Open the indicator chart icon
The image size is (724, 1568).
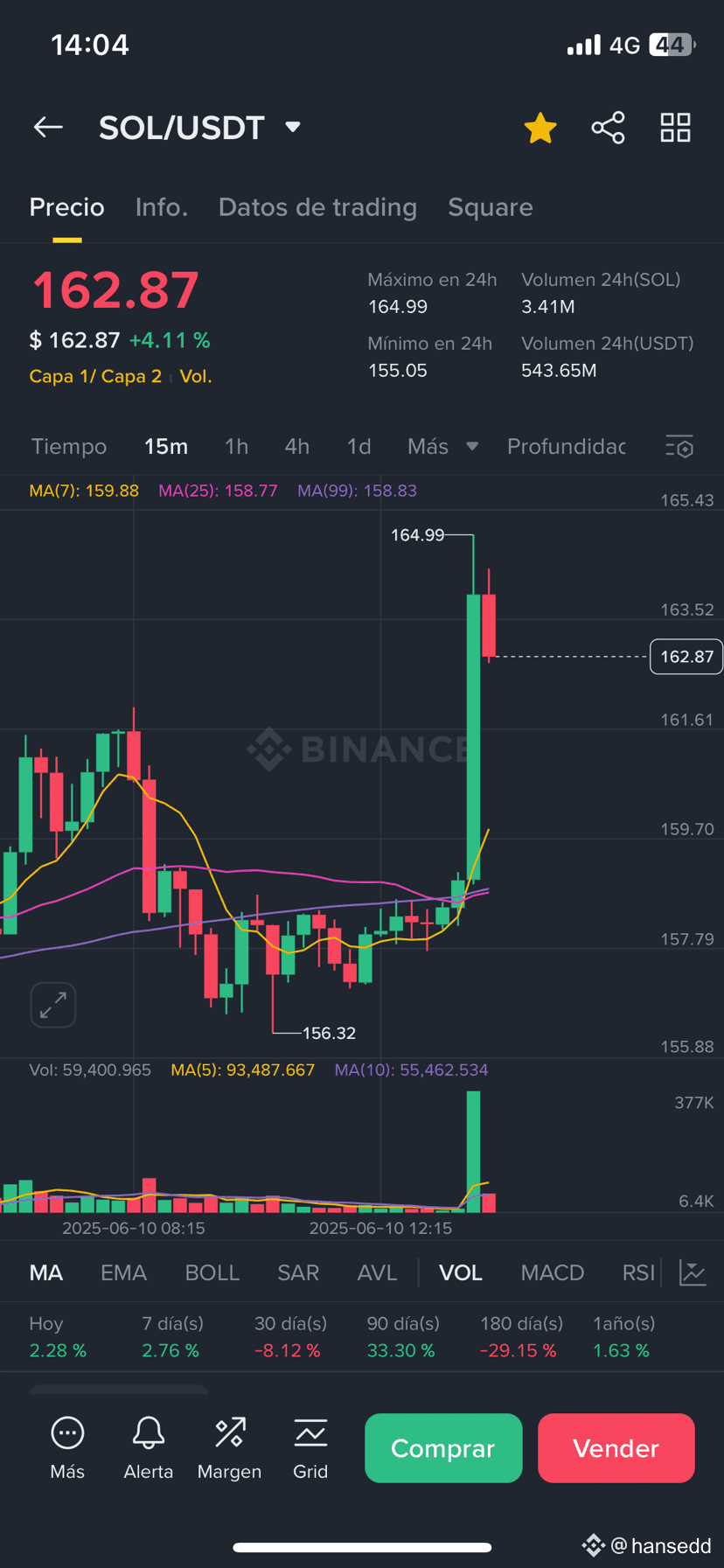(x=693, y=1272)
